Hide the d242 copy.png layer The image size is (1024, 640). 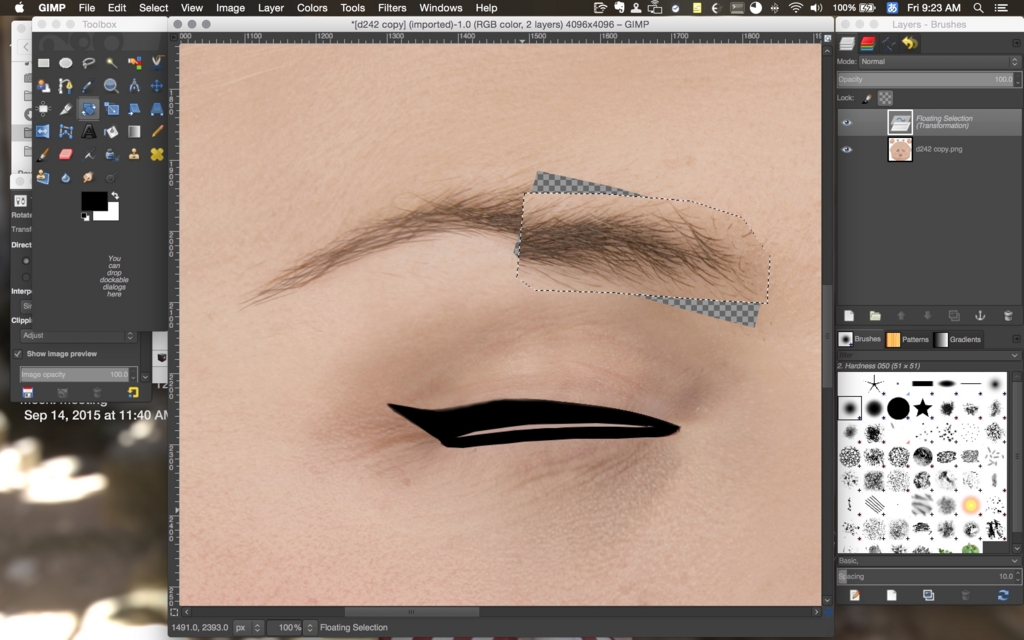pyautogui.click(x=846, y=148)
